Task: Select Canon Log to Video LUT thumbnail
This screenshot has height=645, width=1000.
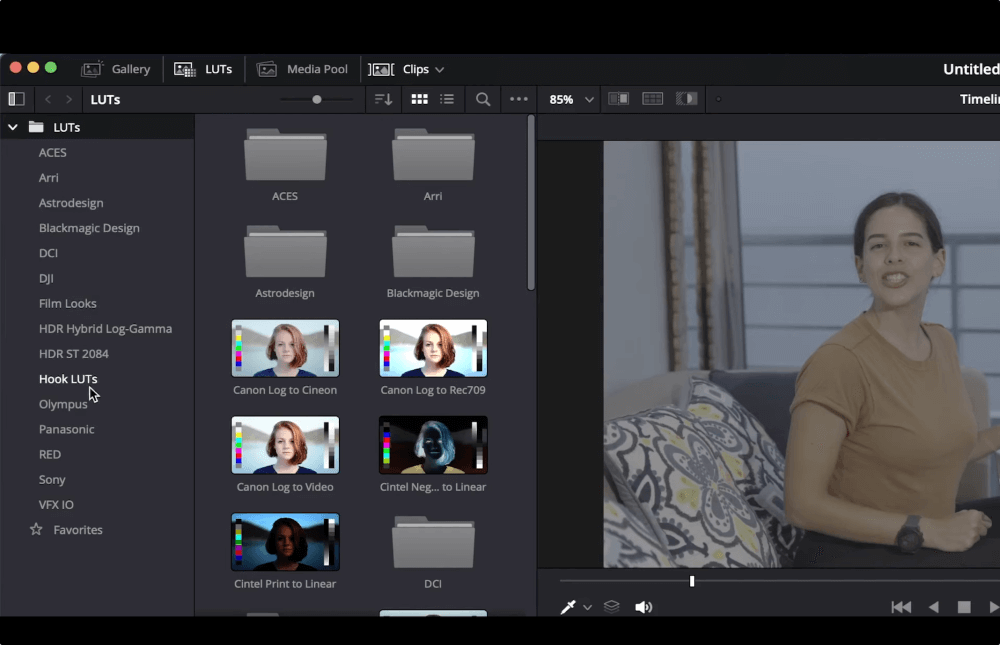Action: (285, 445)
